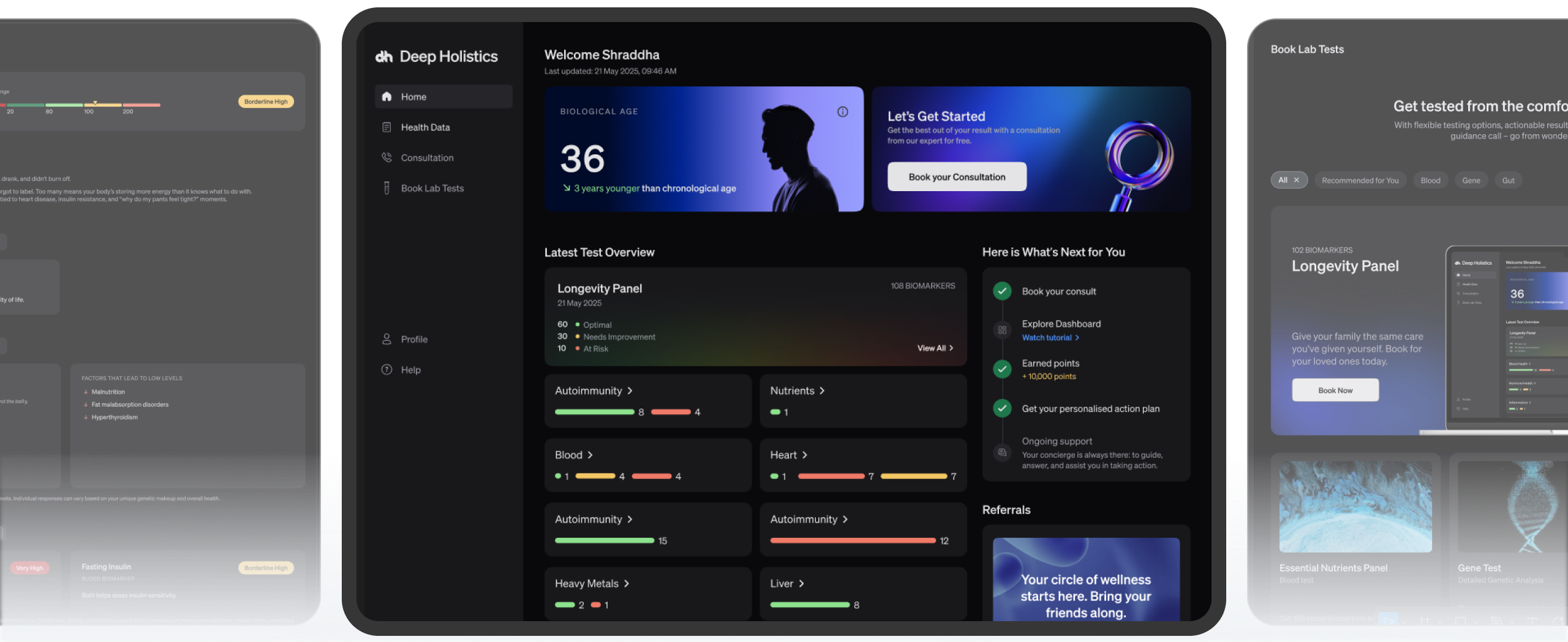The image size is (1568, 642).
Task: Select the Consultation phone icon
Action: click(386, 157)
